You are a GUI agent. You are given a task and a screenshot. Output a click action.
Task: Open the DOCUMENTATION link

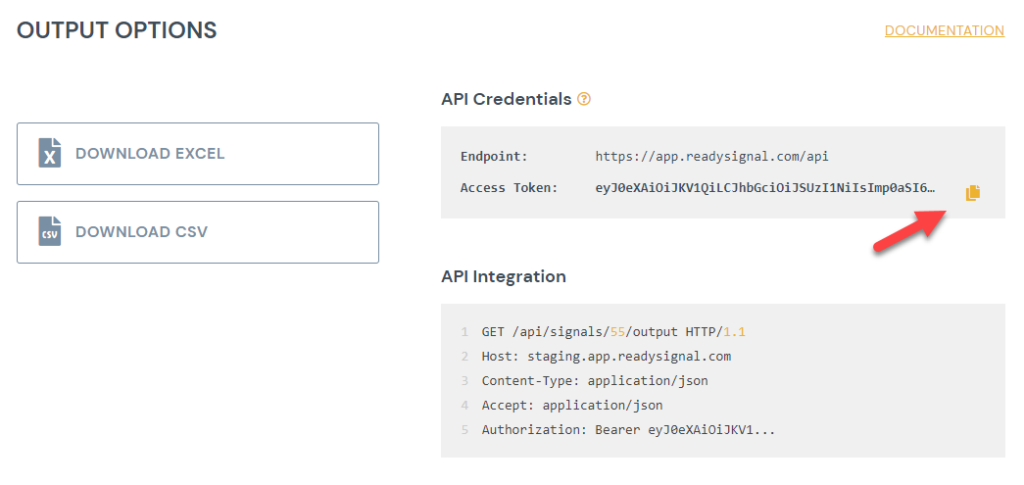[944, 31]
